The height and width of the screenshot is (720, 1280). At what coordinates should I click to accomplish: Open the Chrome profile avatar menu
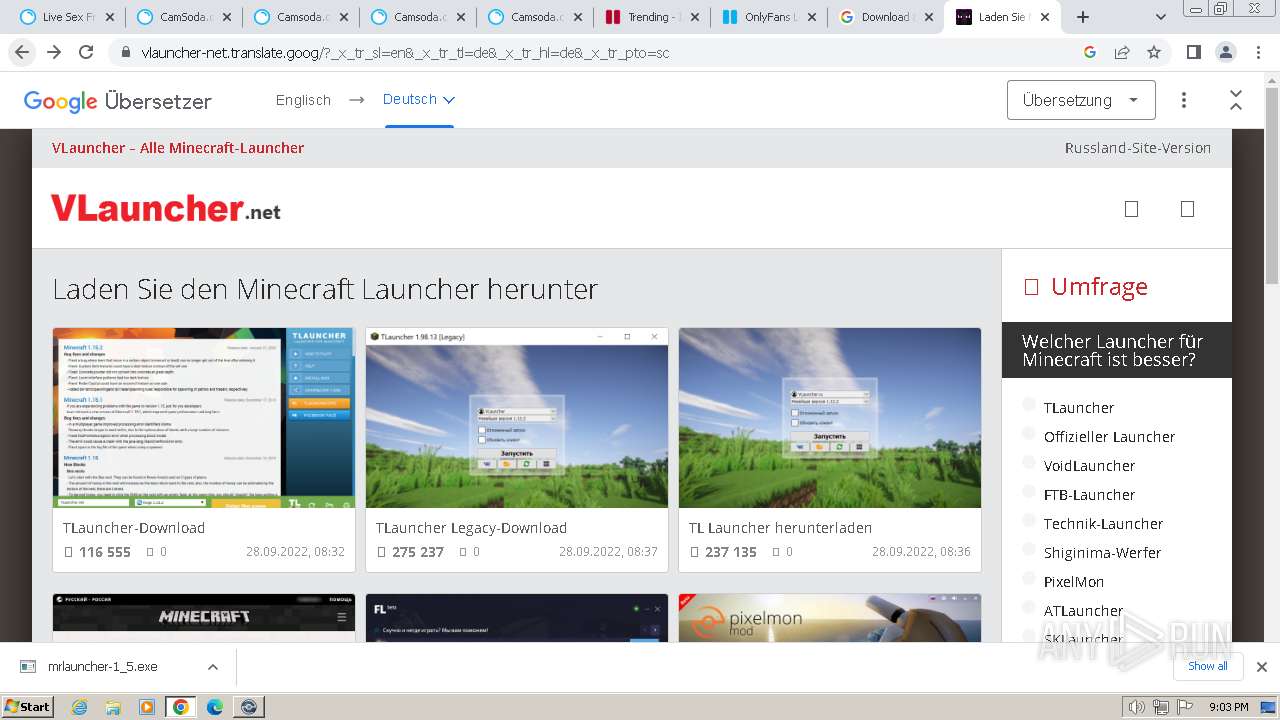pos(1225,52)
